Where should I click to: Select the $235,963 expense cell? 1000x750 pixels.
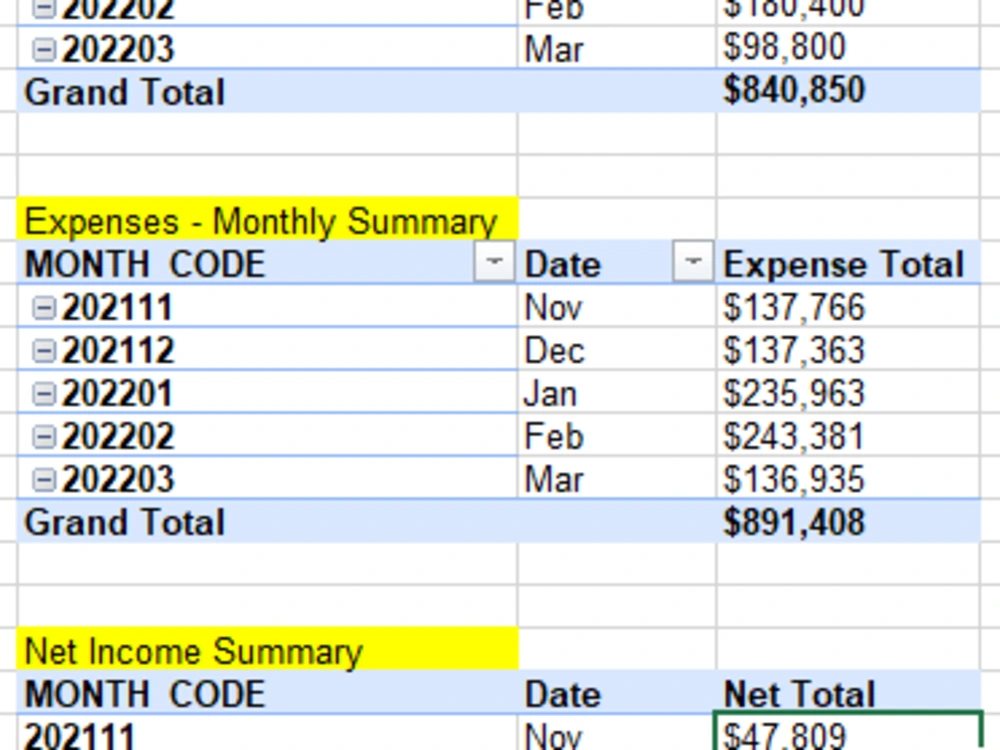tap(848, 392)
